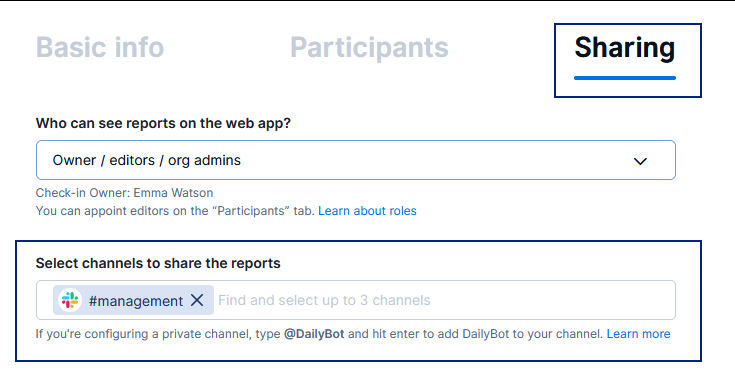Click the 'Select channels to share the reports' heading

click(158, 263)
